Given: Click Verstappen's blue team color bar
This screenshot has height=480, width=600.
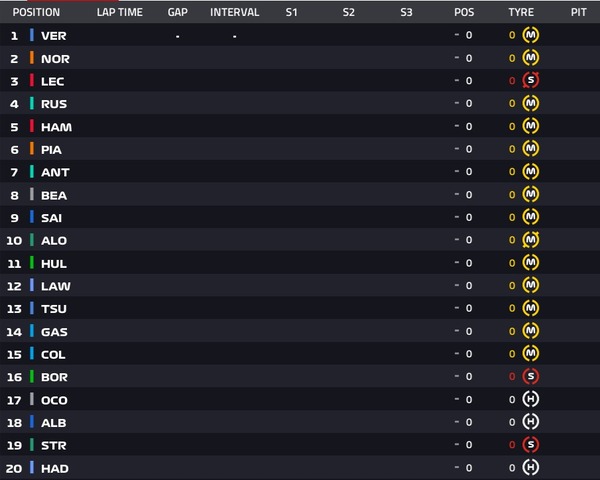Looking at the screenshot, I should point(32,35).
